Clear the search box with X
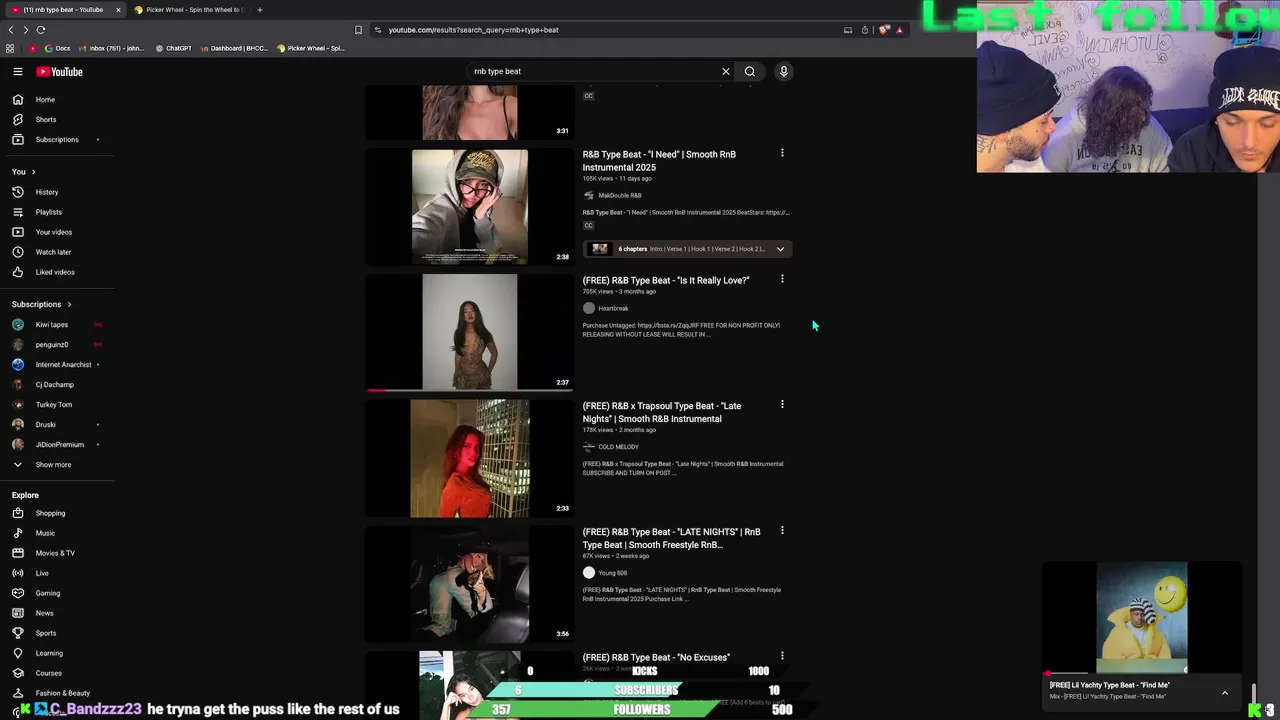1280x720 pixels. coord(726,71)
